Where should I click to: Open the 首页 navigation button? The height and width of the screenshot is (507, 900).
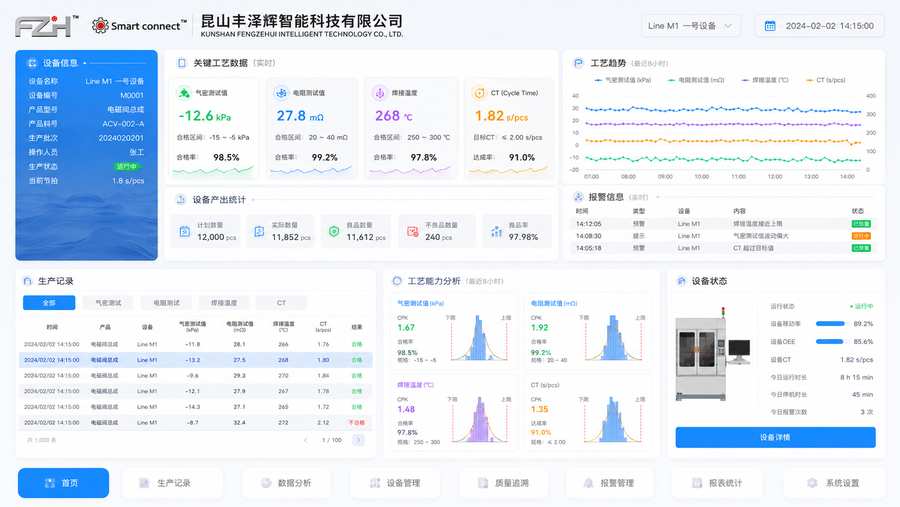[x=63, y=483]
